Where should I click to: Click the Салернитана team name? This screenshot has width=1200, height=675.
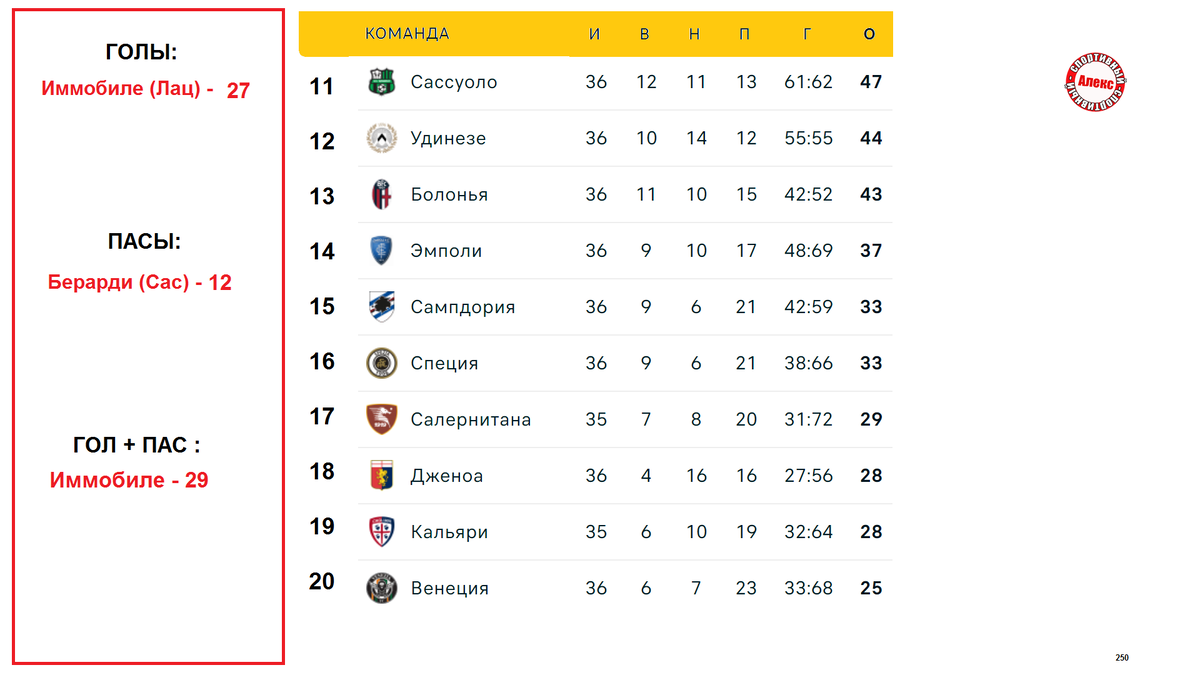pos(471,419)
